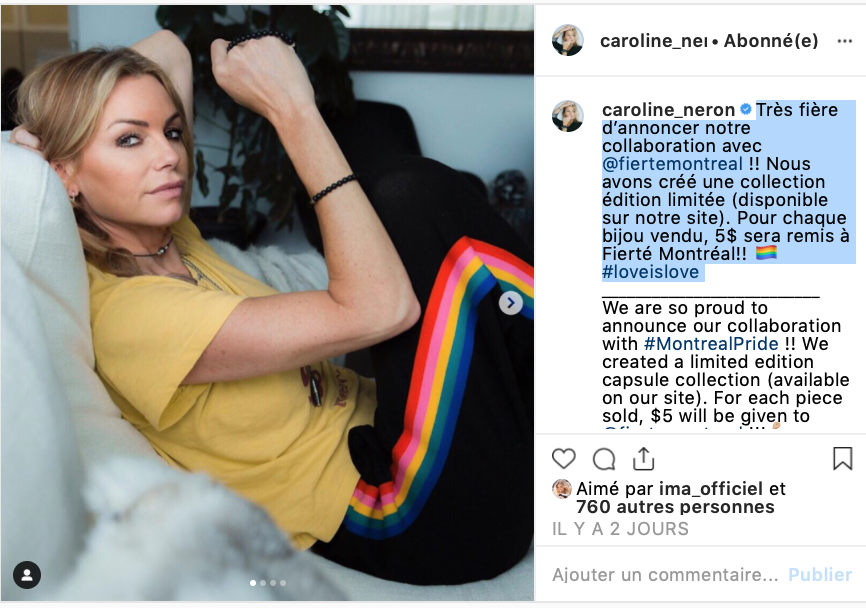Image resolution: width=866 pixels, height=608 pixels.
Task: View the 760 autres personnes likes list
Action: (675, 507)
